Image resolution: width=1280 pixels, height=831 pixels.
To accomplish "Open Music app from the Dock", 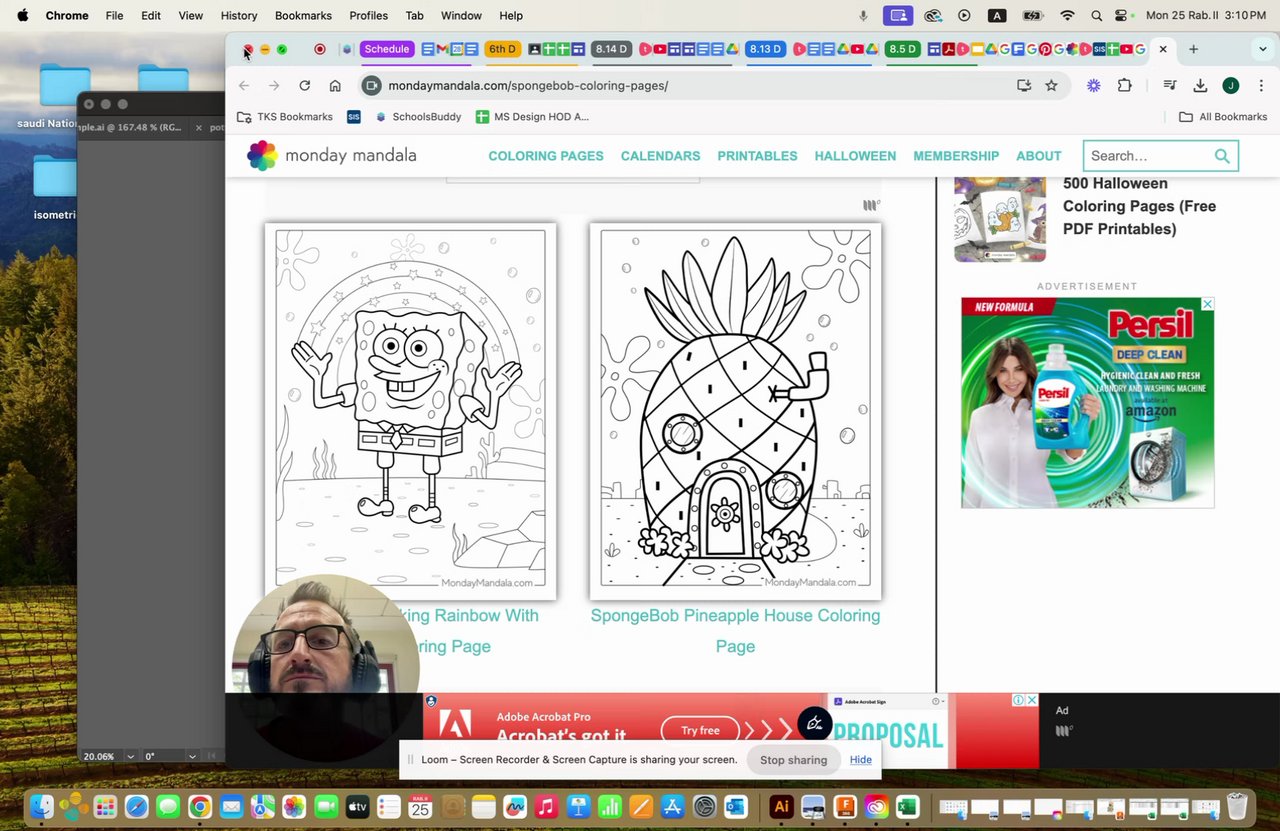I will (546, 806).
